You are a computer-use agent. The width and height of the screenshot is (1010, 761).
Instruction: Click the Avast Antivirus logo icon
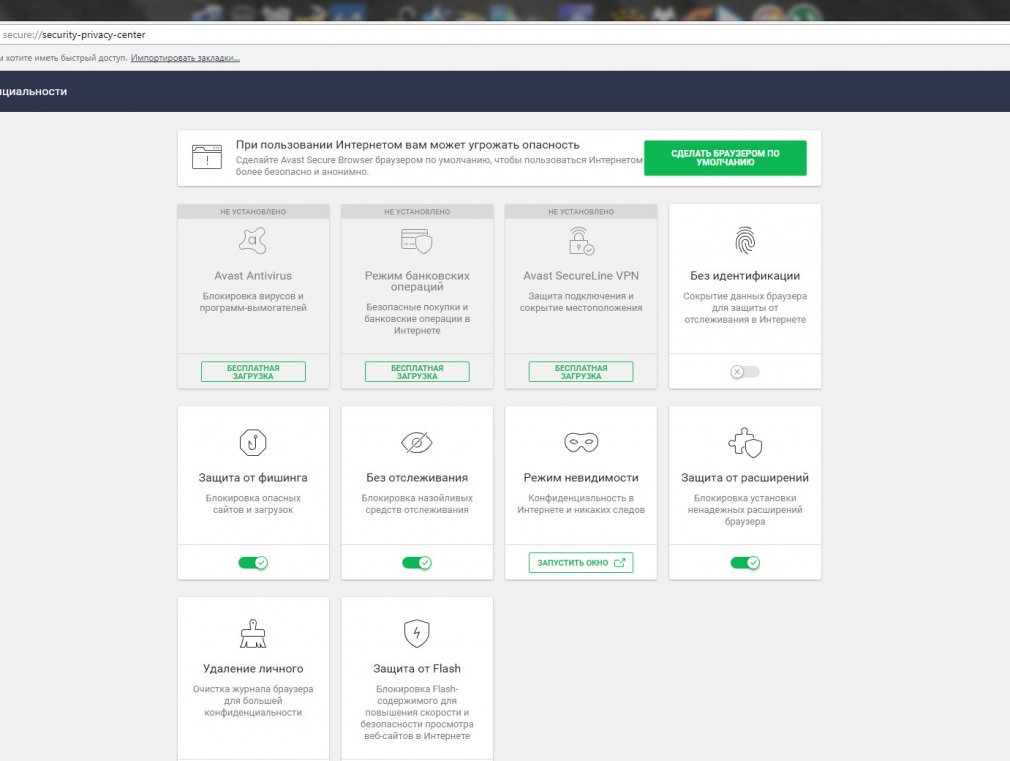tap(252, 241)
